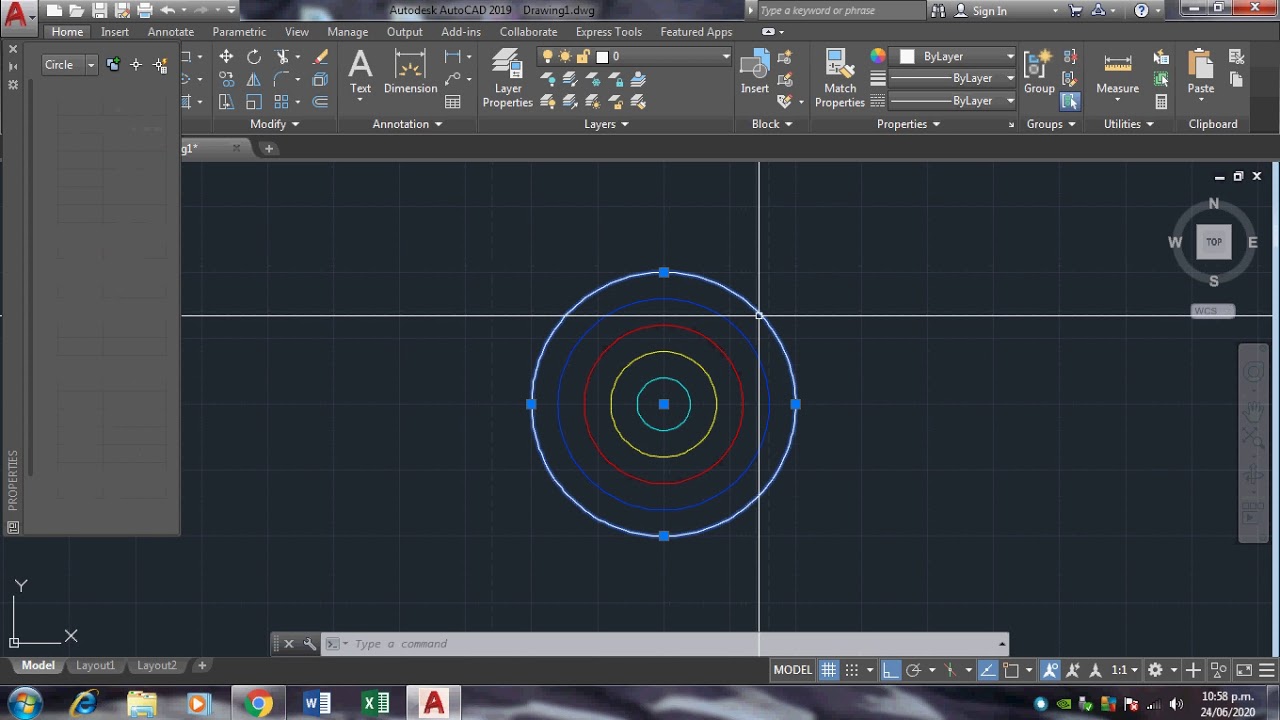Select the Rectangular Array tool

[x=282, y=102]
